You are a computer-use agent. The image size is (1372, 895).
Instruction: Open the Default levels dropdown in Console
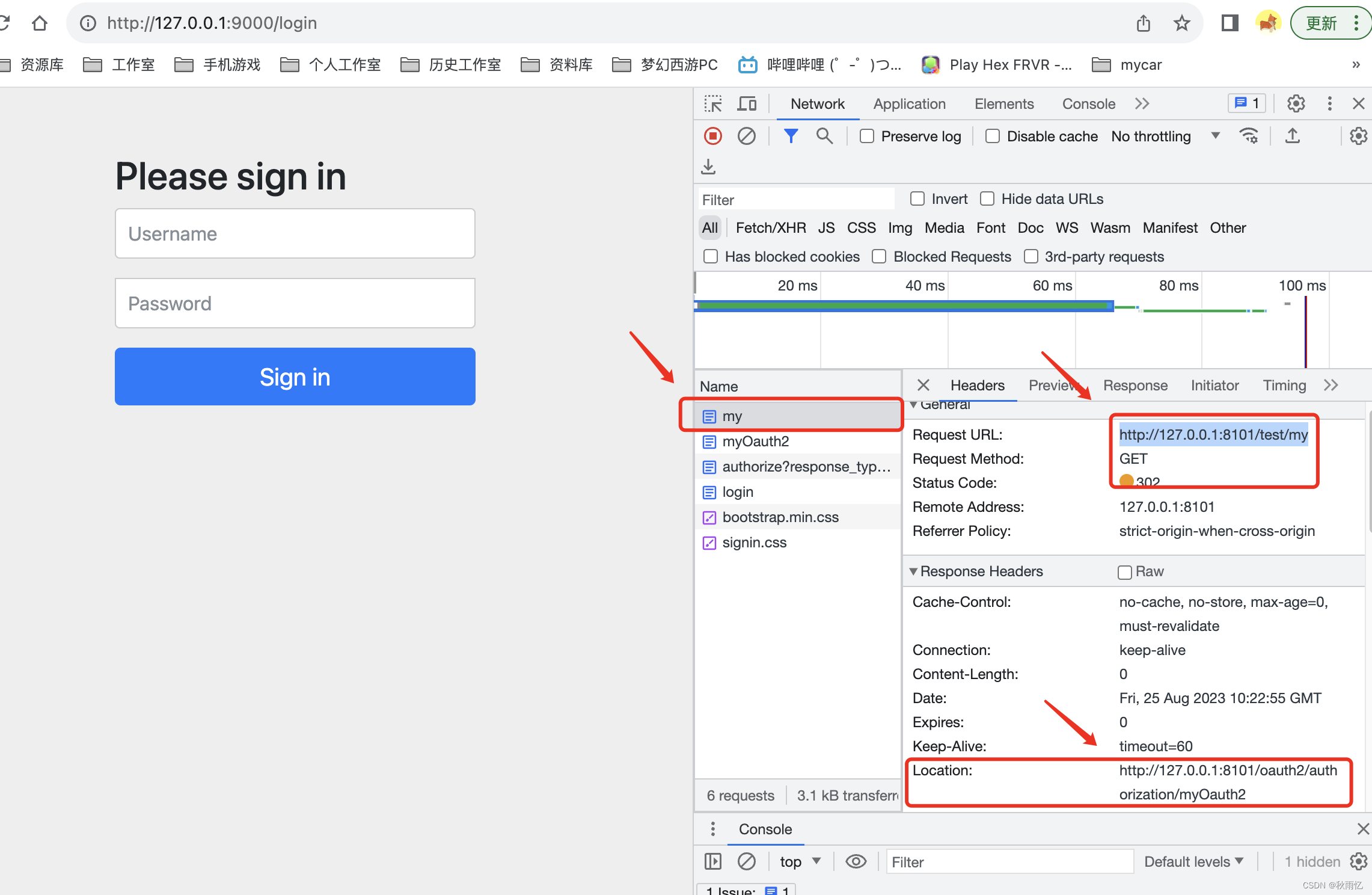click(x=1193, y=861)
